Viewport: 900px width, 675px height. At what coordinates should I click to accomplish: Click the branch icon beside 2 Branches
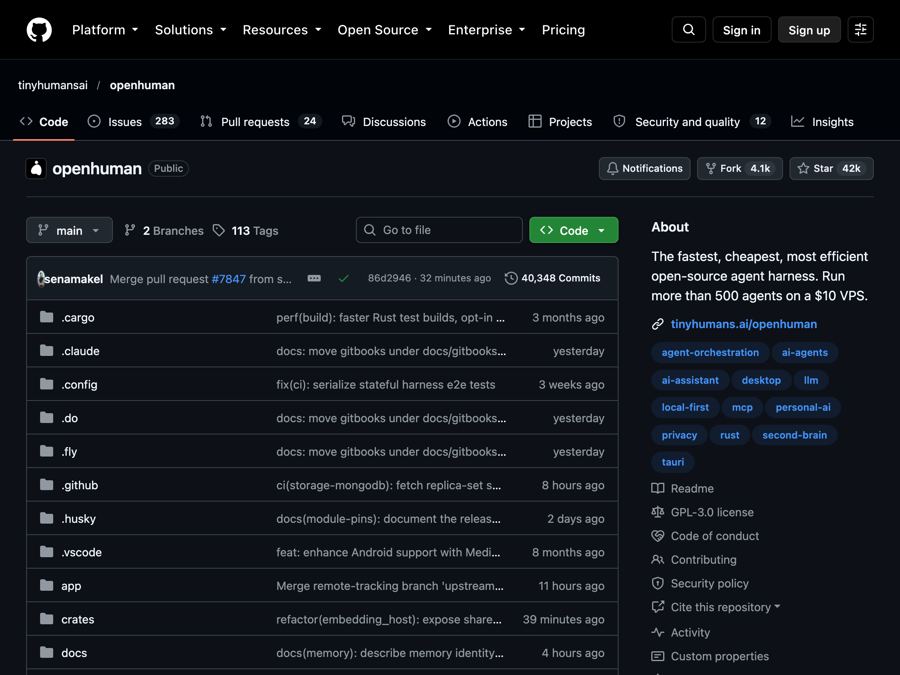[x=130, y=230]
